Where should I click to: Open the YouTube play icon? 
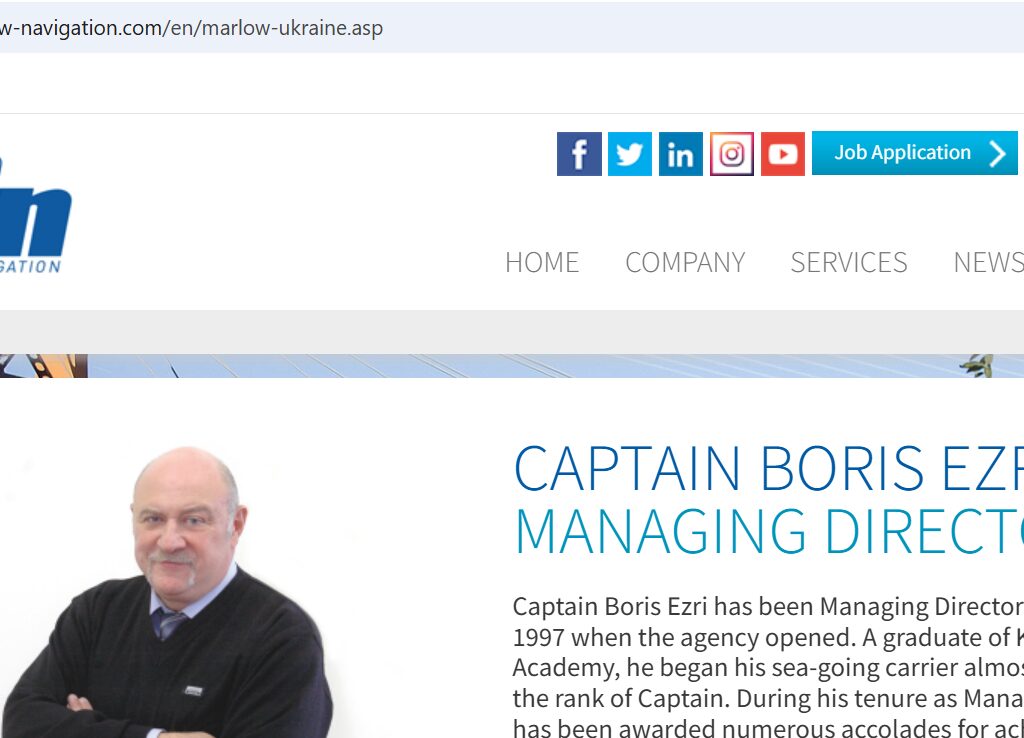click(x=782, y=153)
